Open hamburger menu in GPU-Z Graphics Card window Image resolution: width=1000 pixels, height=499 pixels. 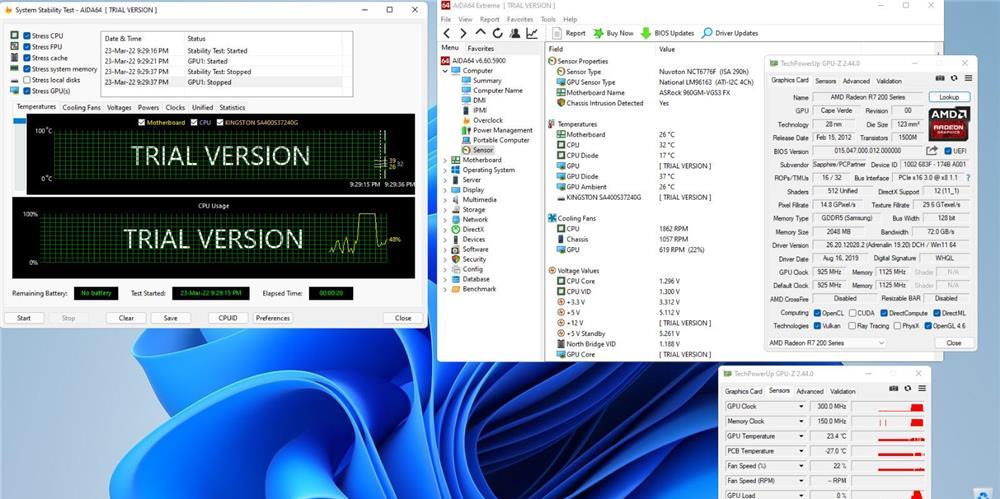point(967,78)
